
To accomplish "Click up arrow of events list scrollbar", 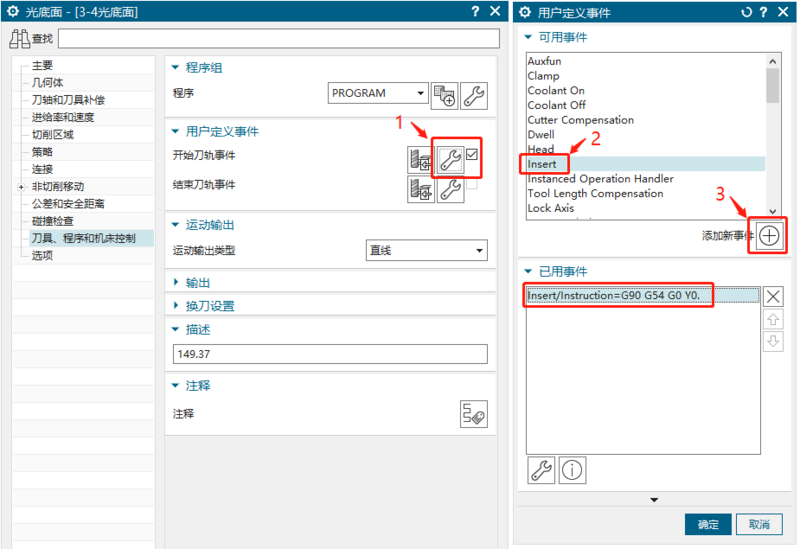I will pos(773,61).
